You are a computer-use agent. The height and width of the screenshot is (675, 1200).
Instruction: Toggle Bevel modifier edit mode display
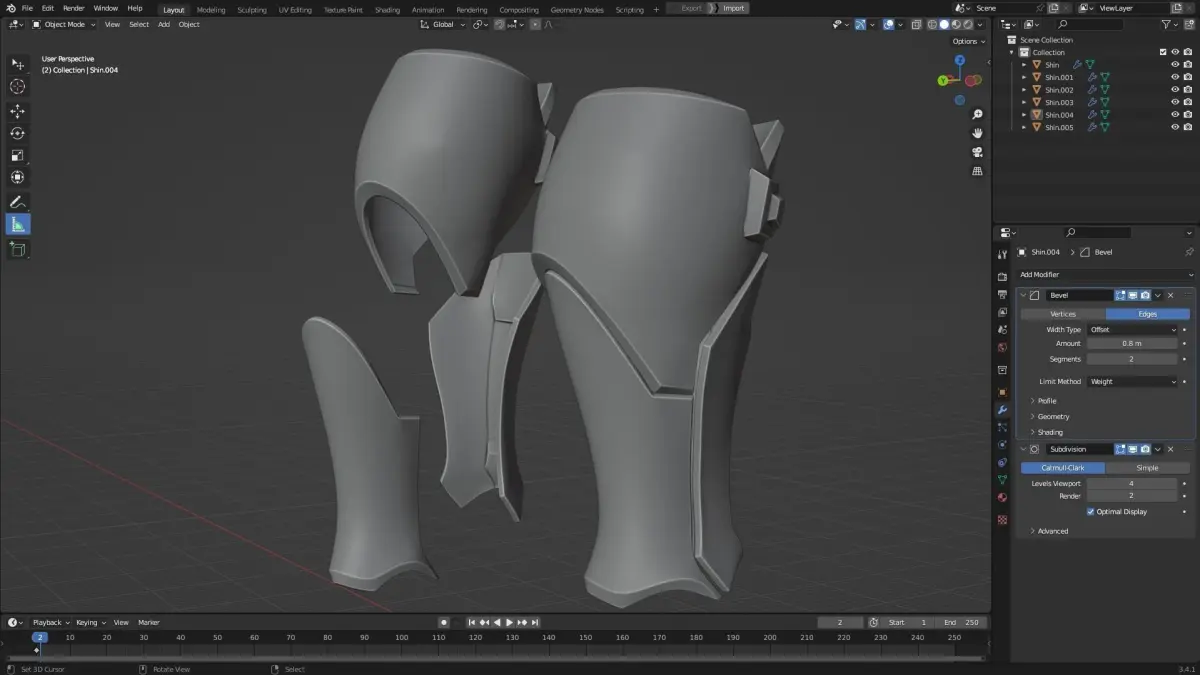tap(1121, 295)
